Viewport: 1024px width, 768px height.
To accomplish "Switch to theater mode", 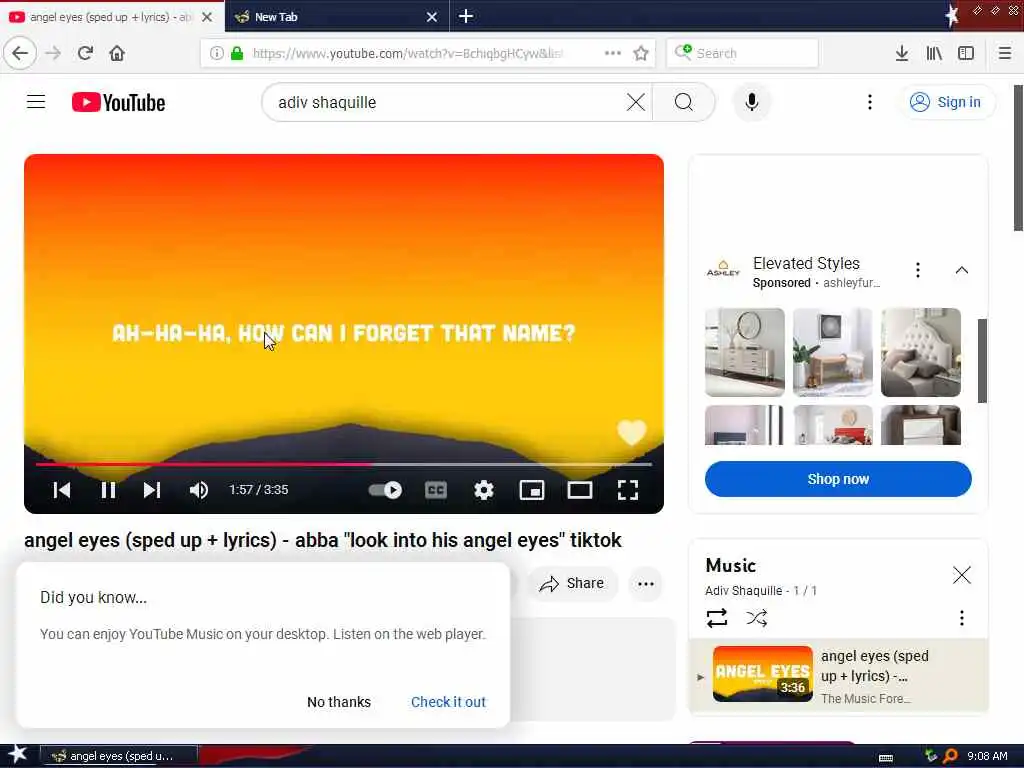I will (x=579, y=490).
